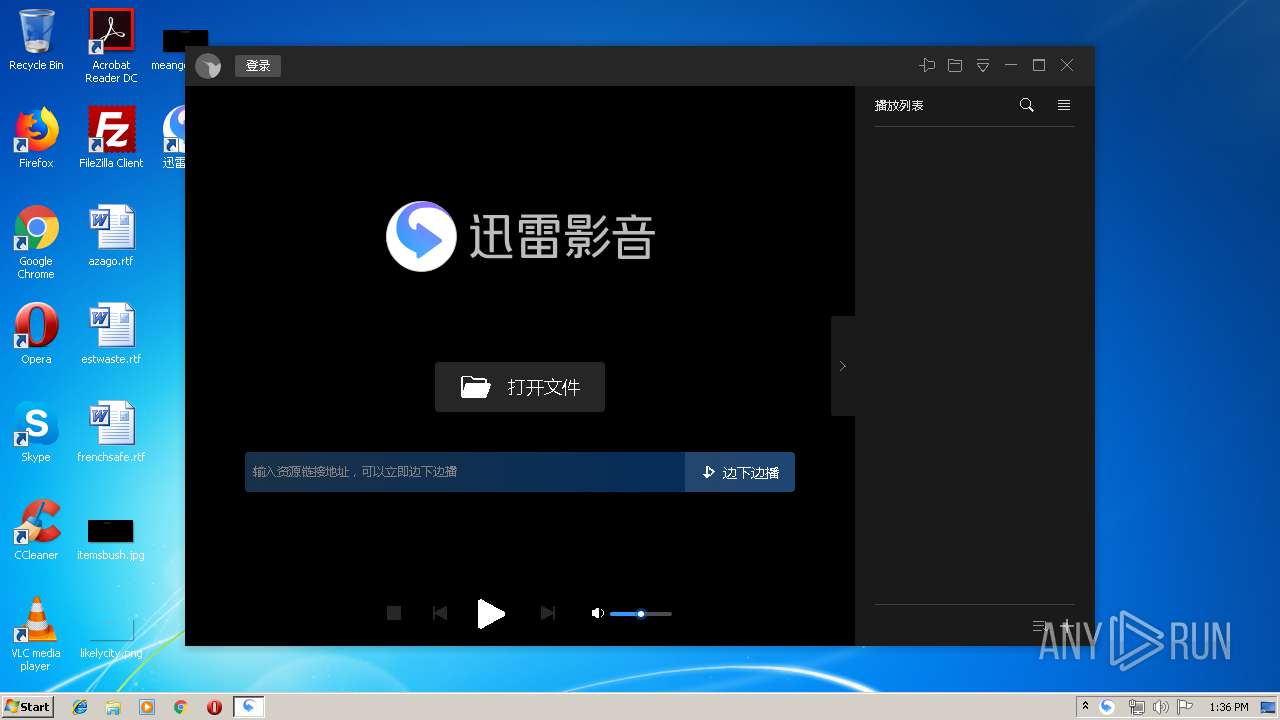Open the user avatar icon in title bar
The width and height of the screenshot is (1280, 720).
click(208, 66)
